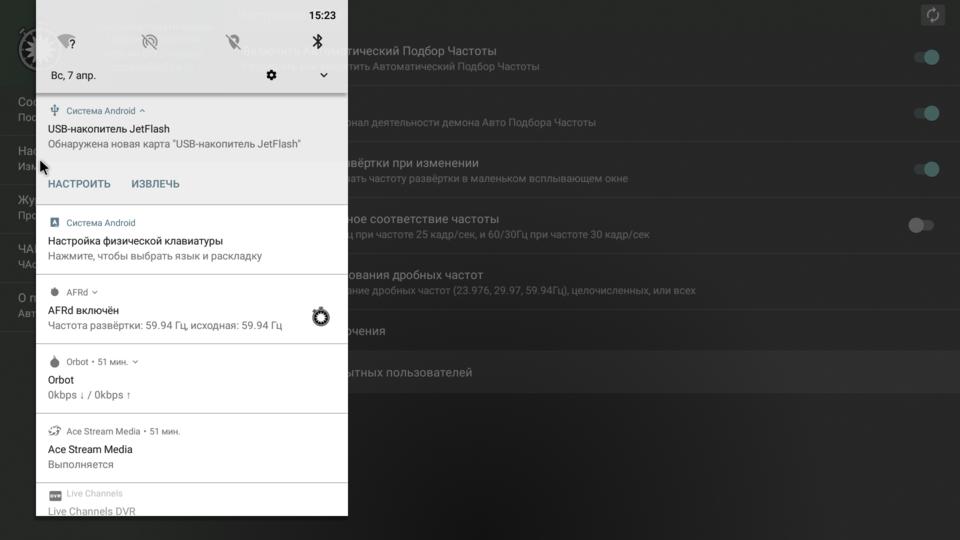Screen dimensions: 960x540
Task: Collapse the Система Android USB notification
Action: (x=142, y=110)
